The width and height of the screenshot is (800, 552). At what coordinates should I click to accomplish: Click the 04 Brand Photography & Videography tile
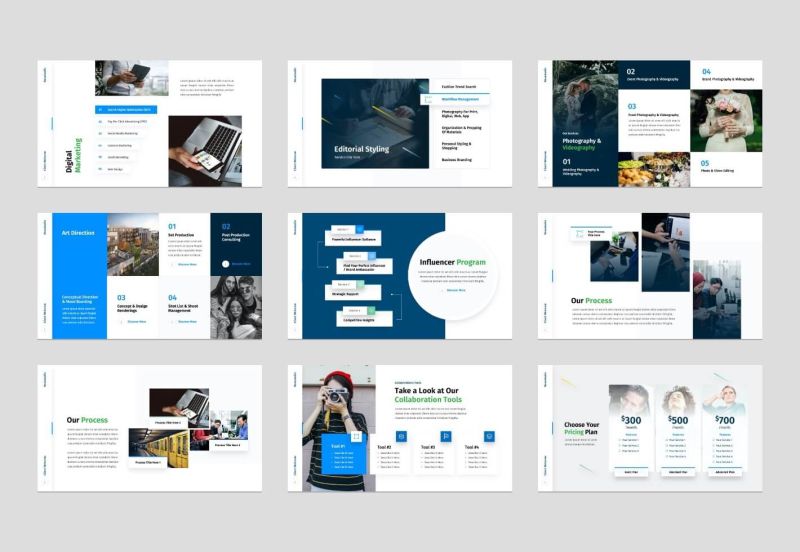pos(727,75)
